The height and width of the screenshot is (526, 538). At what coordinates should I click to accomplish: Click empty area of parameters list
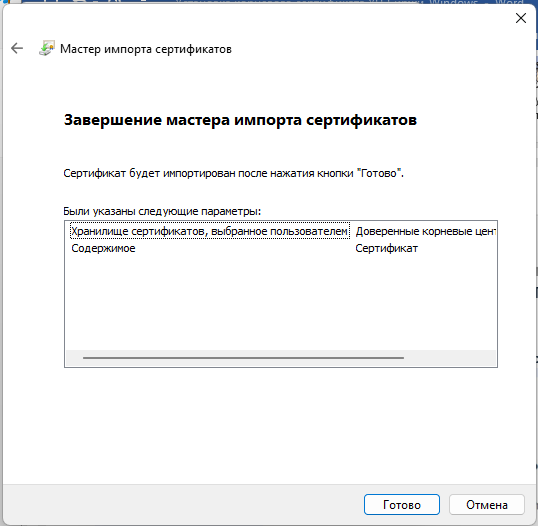tap(280, 302)
